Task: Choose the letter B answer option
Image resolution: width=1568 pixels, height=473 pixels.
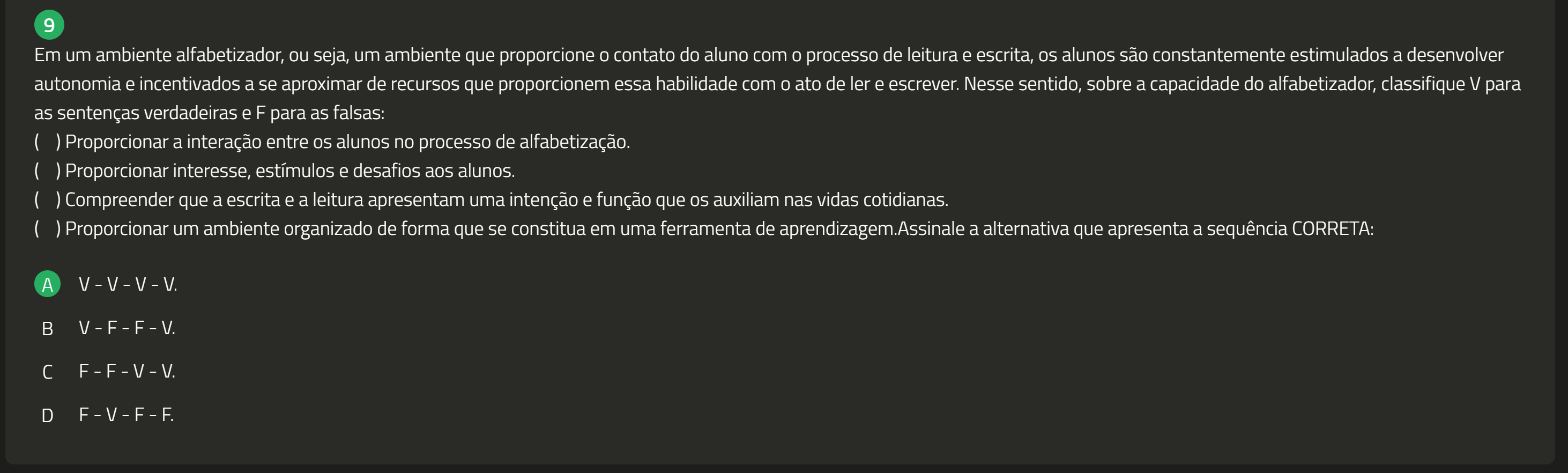Action: point(48,329)
